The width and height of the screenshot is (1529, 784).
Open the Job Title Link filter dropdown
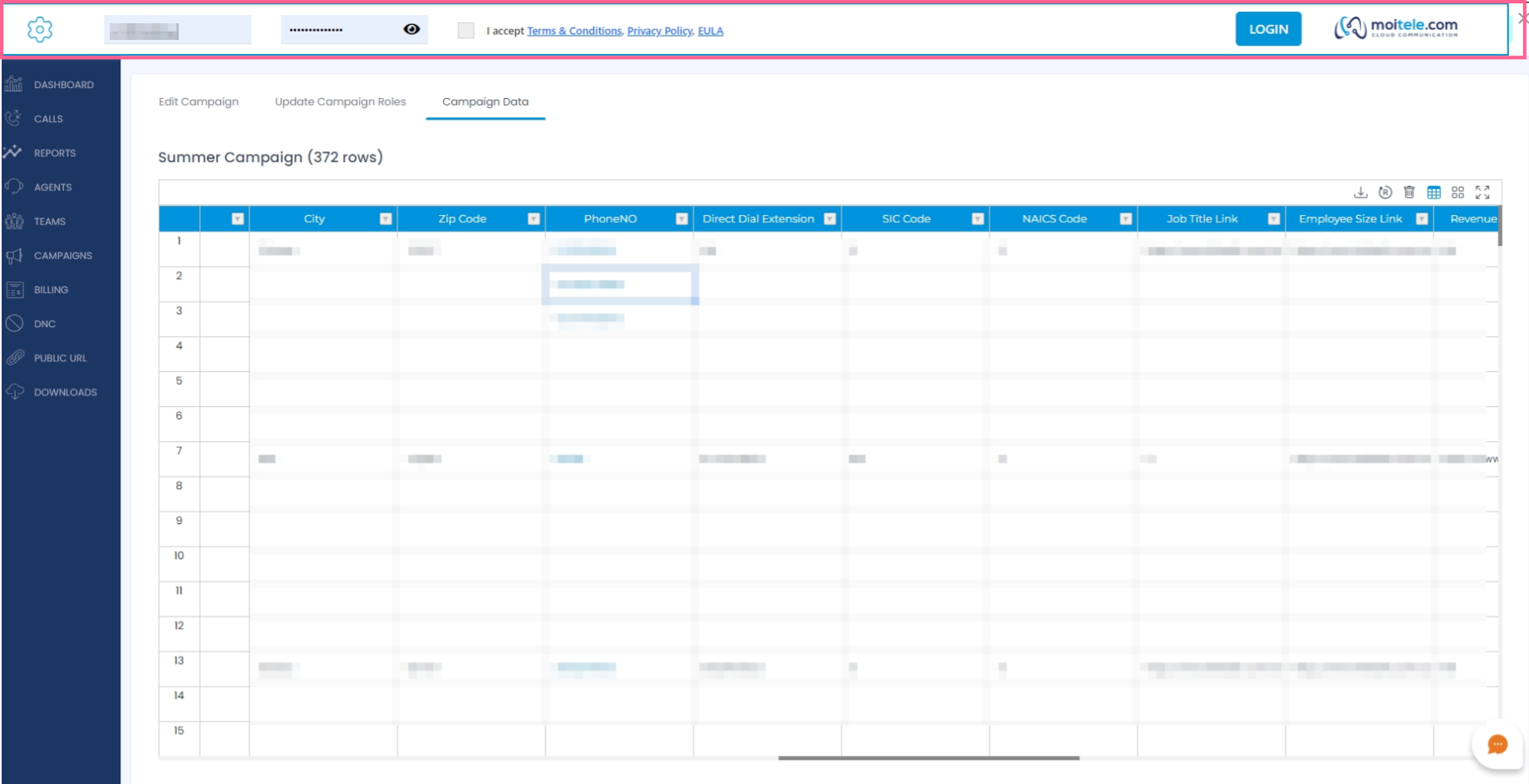(1273, 219)
